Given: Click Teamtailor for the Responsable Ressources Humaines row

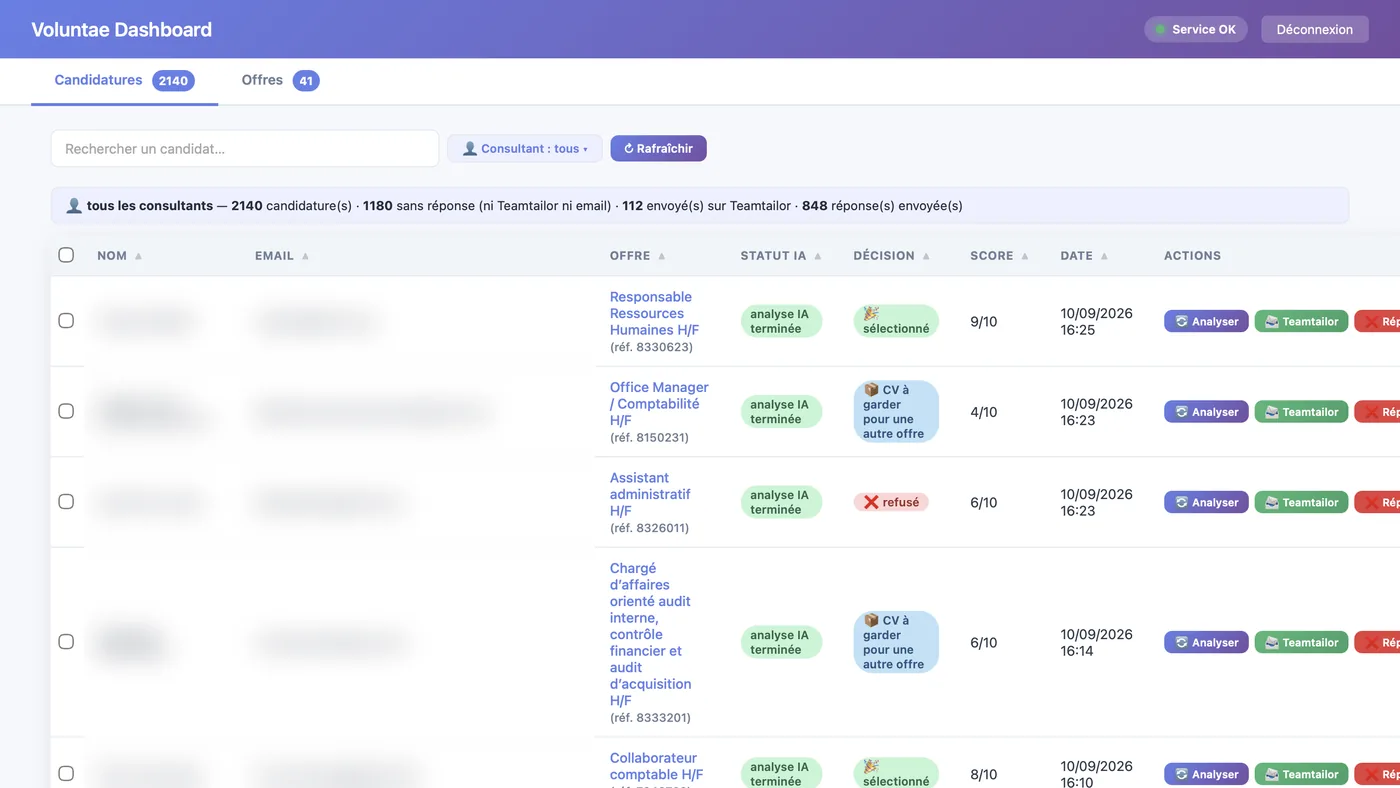Looking at the screenshot, I should tap(1301, 321).
